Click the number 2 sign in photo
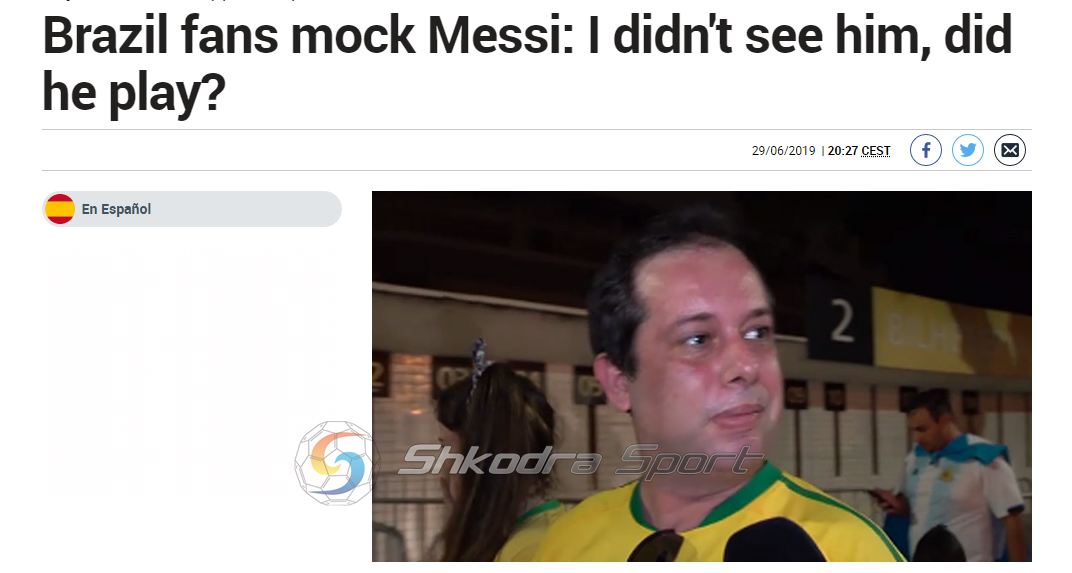Viewport: 1072px width, 573px height. pos(842,323)
